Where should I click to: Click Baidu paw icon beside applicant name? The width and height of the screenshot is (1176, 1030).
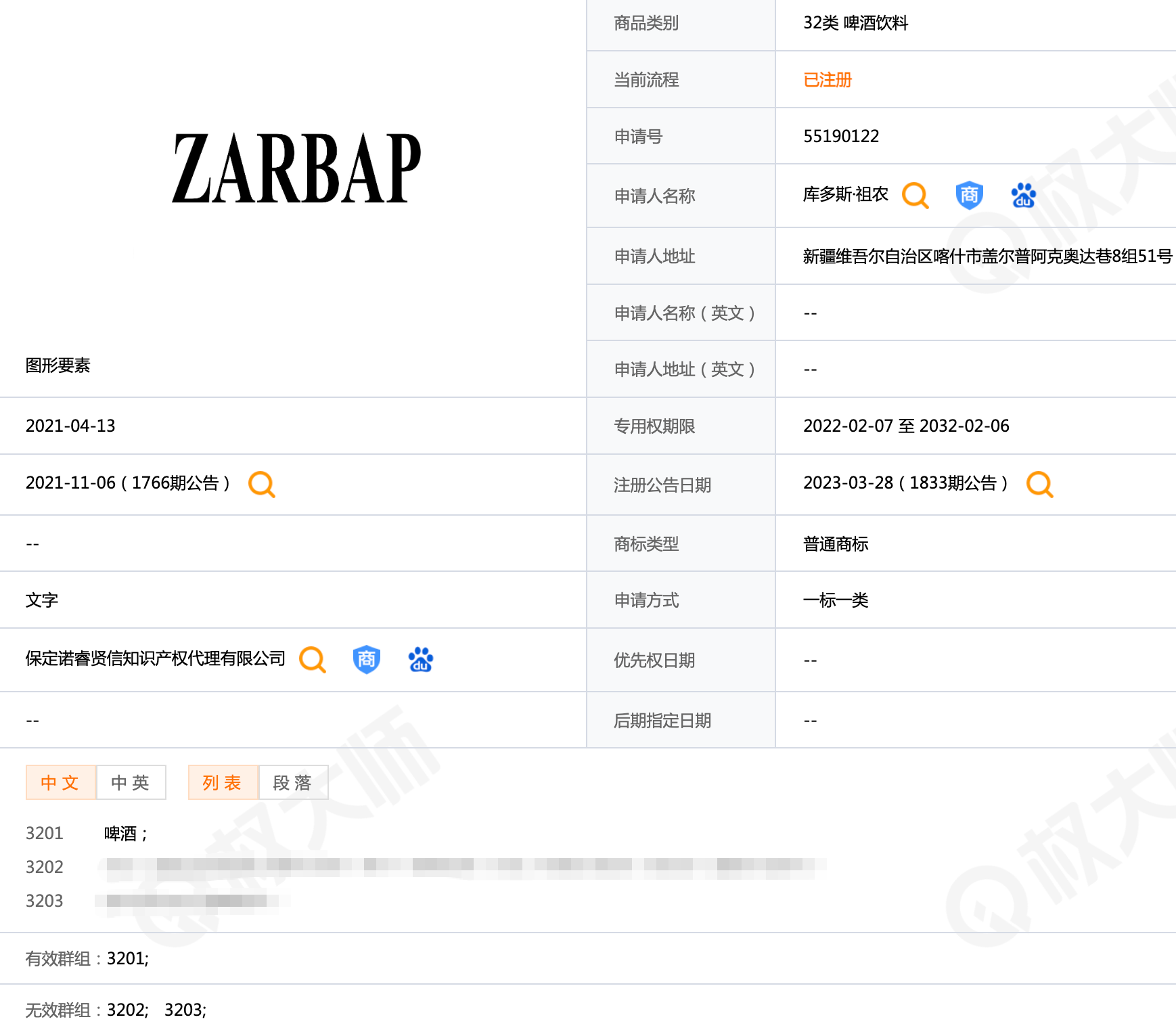pos(1023,196)
